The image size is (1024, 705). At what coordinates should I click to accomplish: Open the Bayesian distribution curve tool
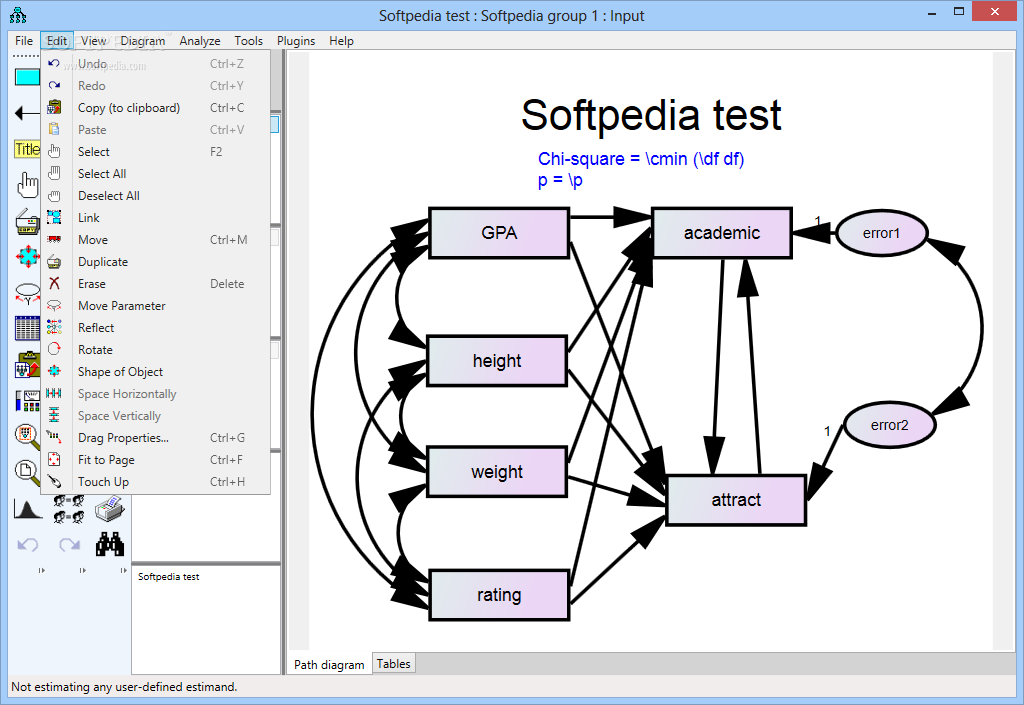click(27, 509)
